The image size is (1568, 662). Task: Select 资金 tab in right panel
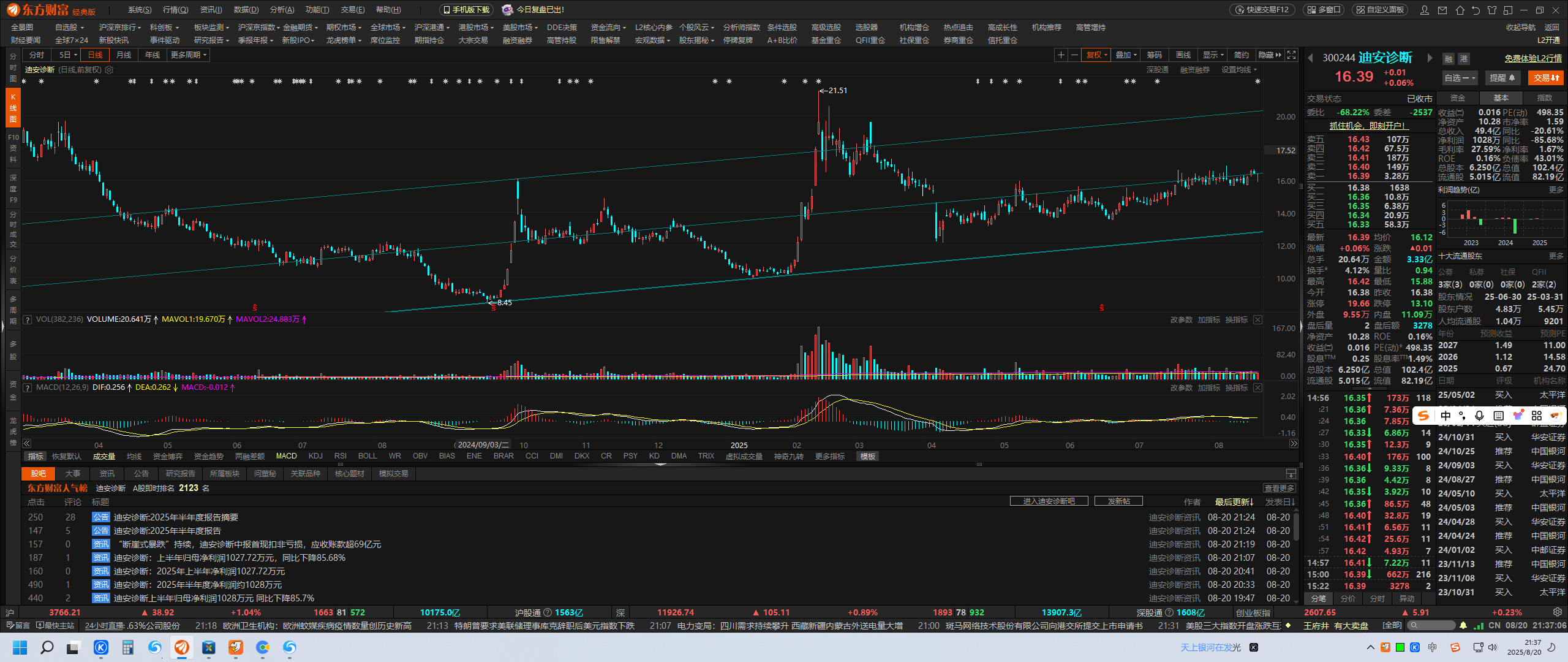pos(1458,98)
